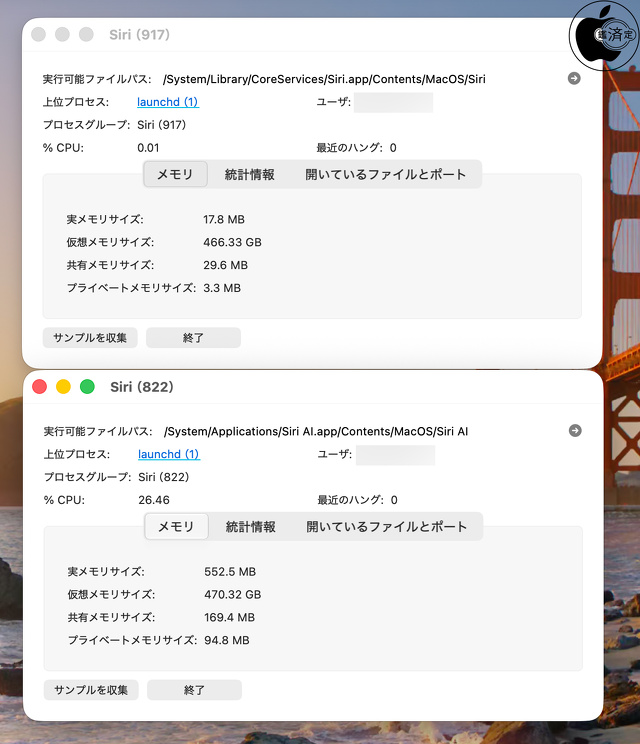The width and height of the screenshot is (640, 744).
Task: Open launchd (1) link in Siri (822) window
Action: tap(168, 454)
